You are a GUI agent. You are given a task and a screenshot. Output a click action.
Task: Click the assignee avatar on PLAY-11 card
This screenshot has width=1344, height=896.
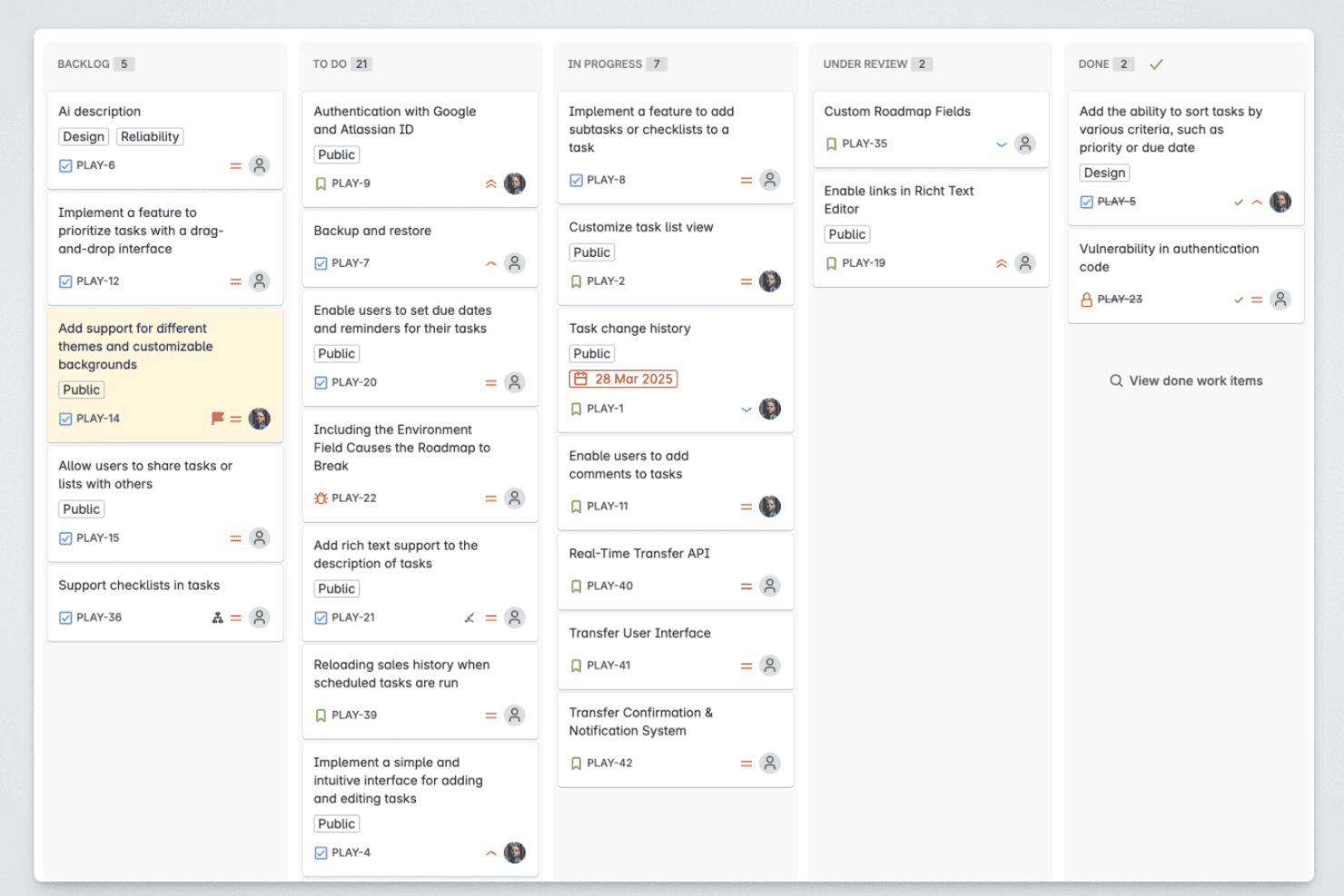pos(770,507)
